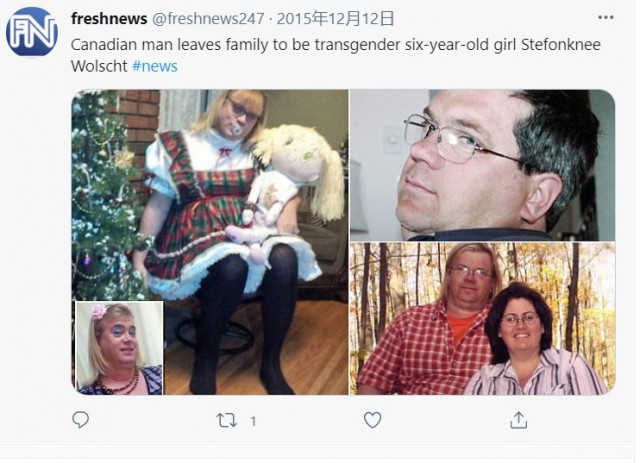Open photo of plaid dress with doll
The width and height of the screenshot is (640, 463).
click(210, 242)
